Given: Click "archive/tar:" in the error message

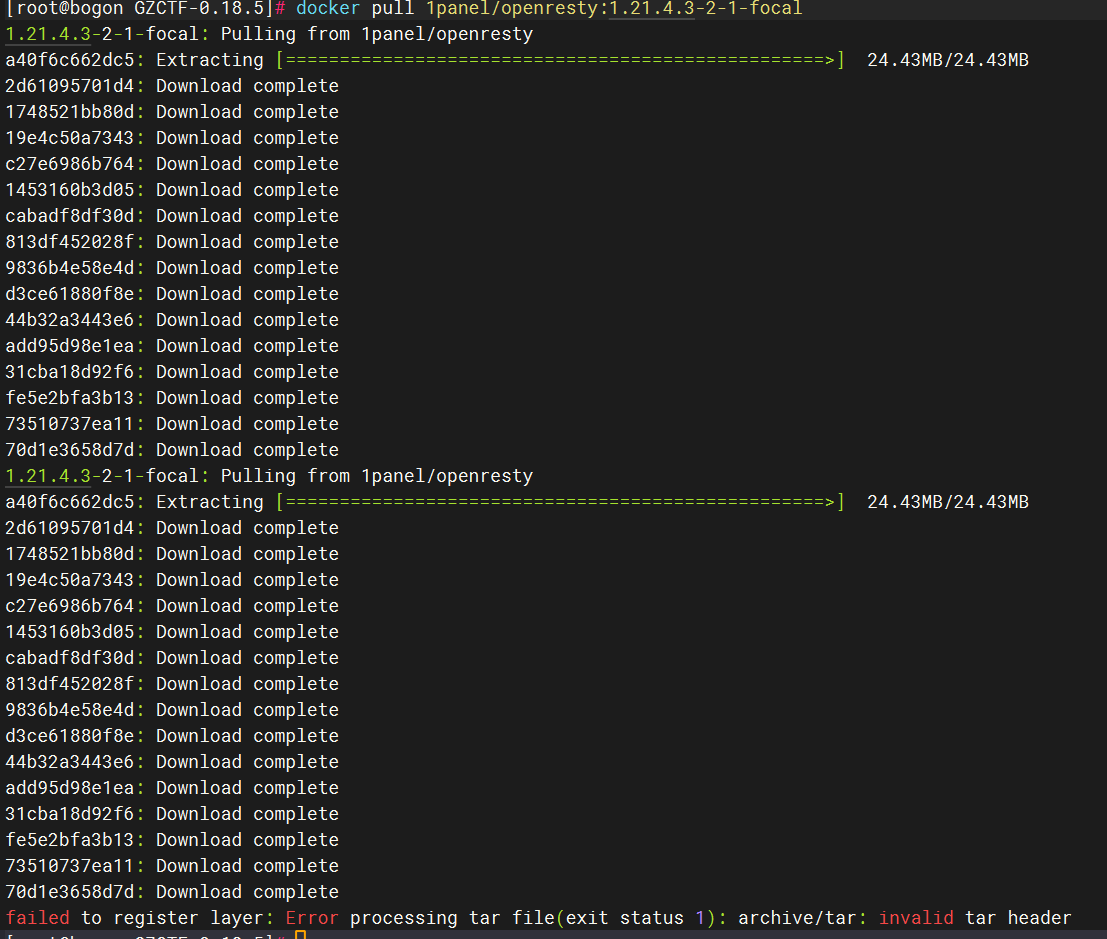Looking at the screenshot, I should tap(803, 918).
